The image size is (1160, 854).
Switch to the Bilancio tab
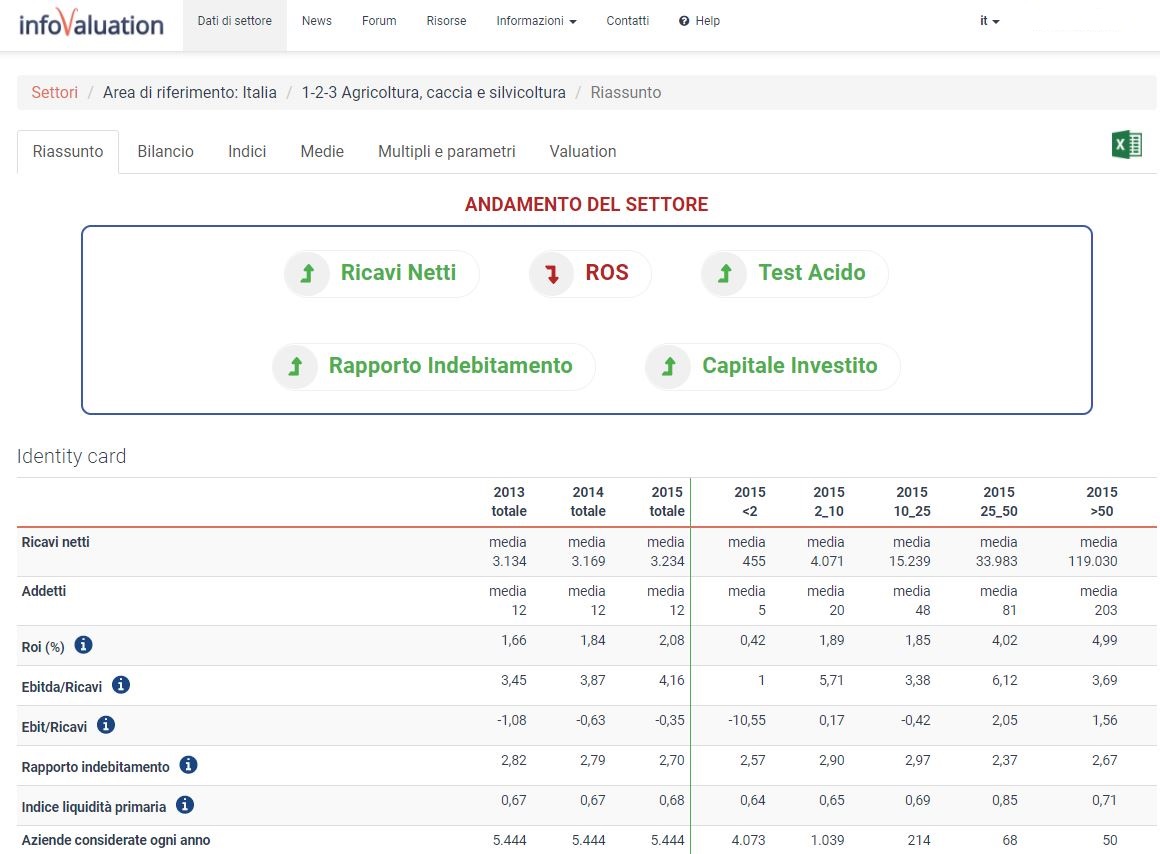(x=166, y=152)
